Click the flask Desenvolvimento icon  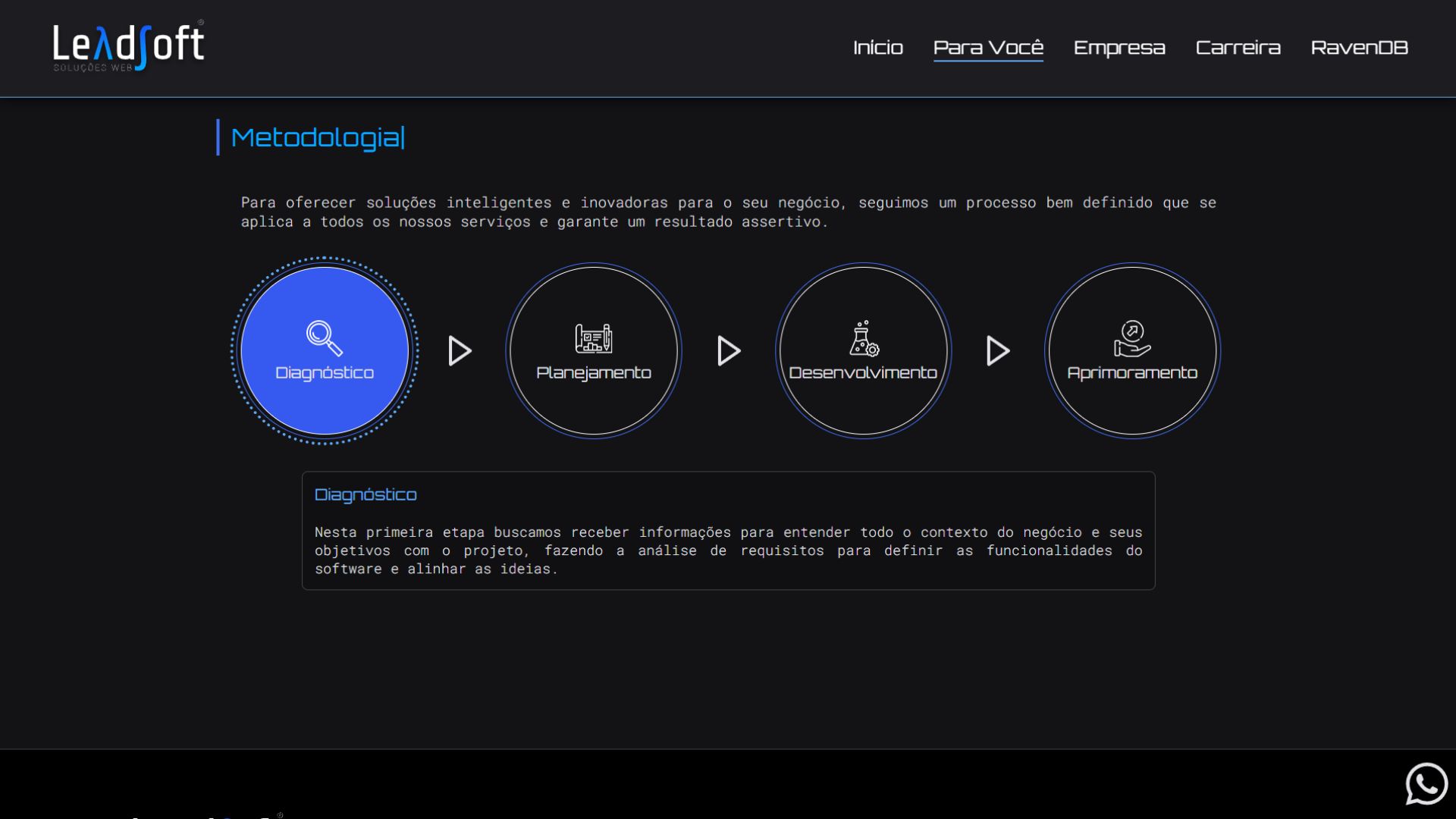coord(864,338)
